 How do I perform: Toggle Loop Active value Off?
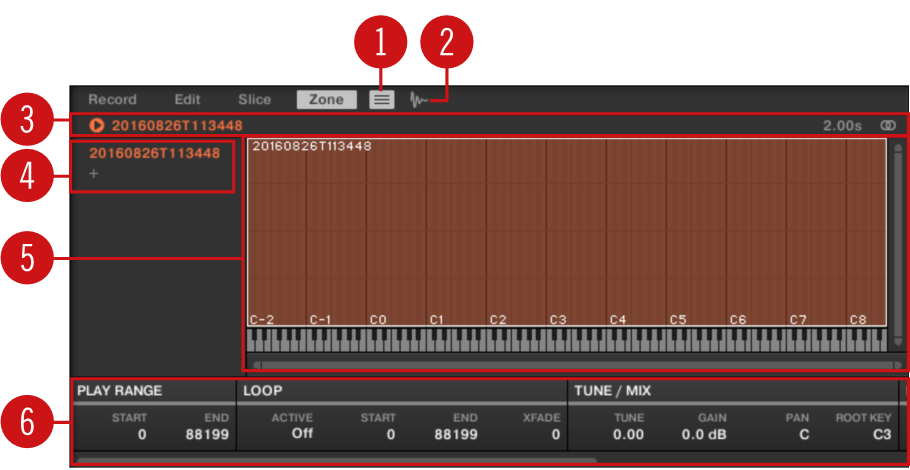(x=302, y=434)
